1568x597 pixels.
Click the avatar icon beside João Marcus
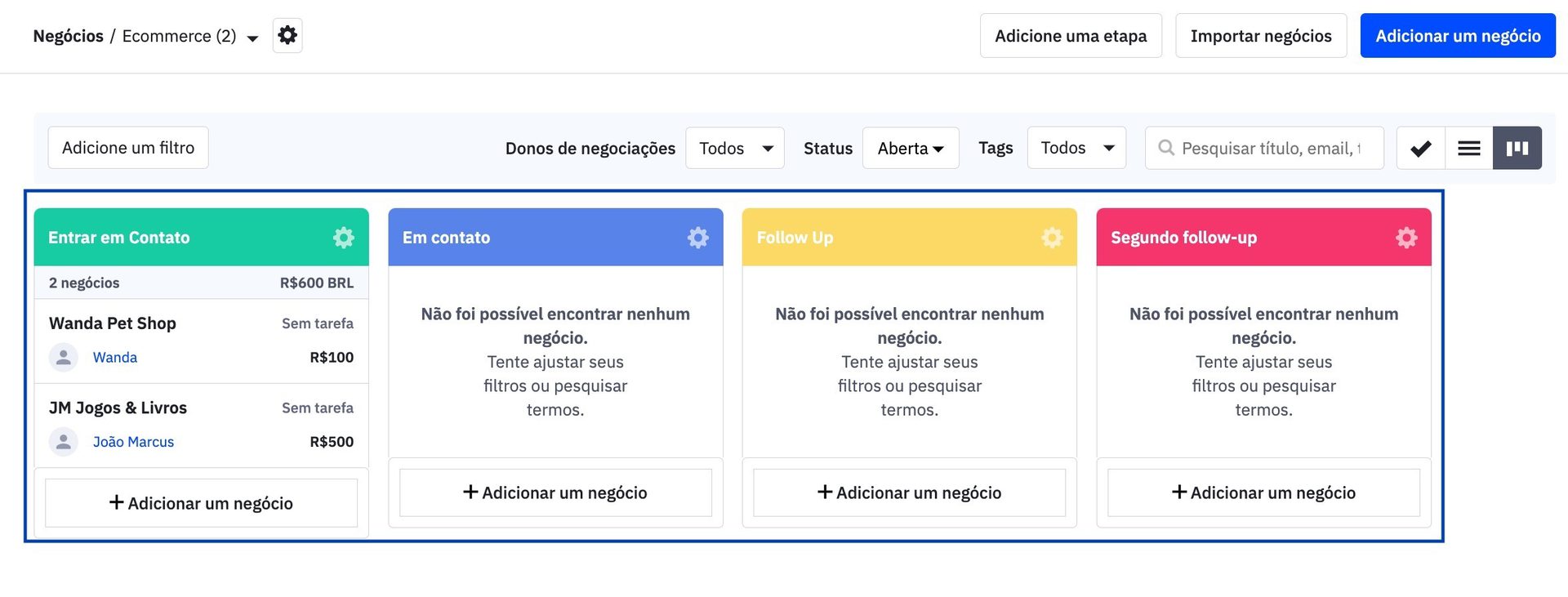coord(64,442)
